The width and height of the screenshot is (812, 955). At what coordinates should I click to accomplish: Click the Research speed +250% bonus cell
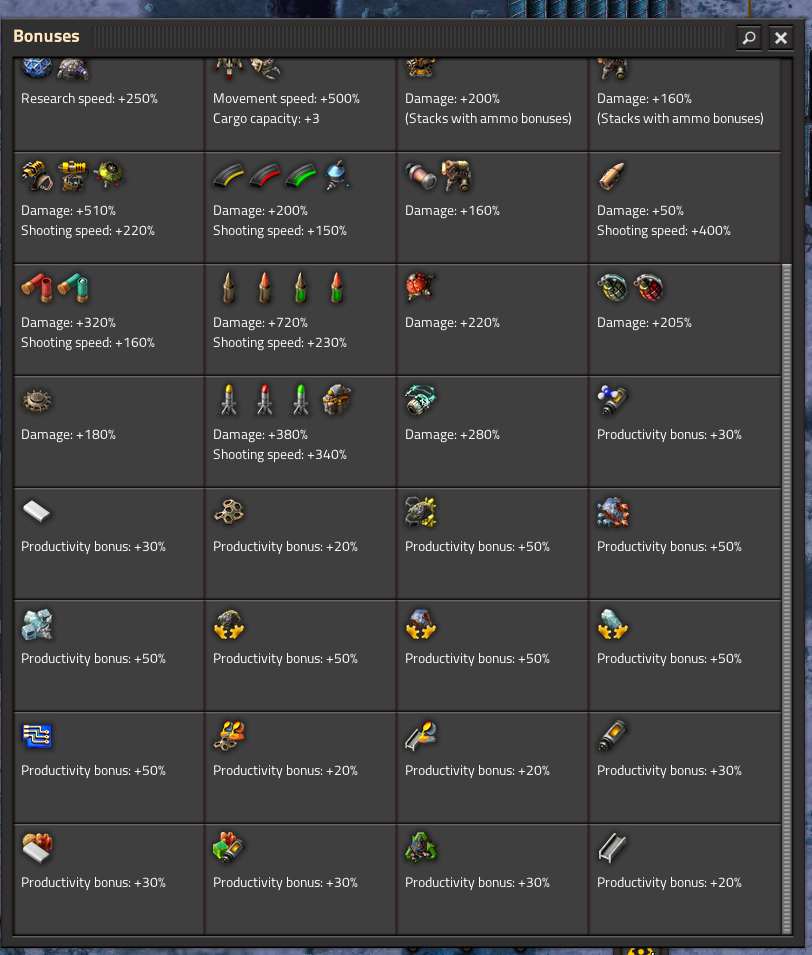coord(109,104)
